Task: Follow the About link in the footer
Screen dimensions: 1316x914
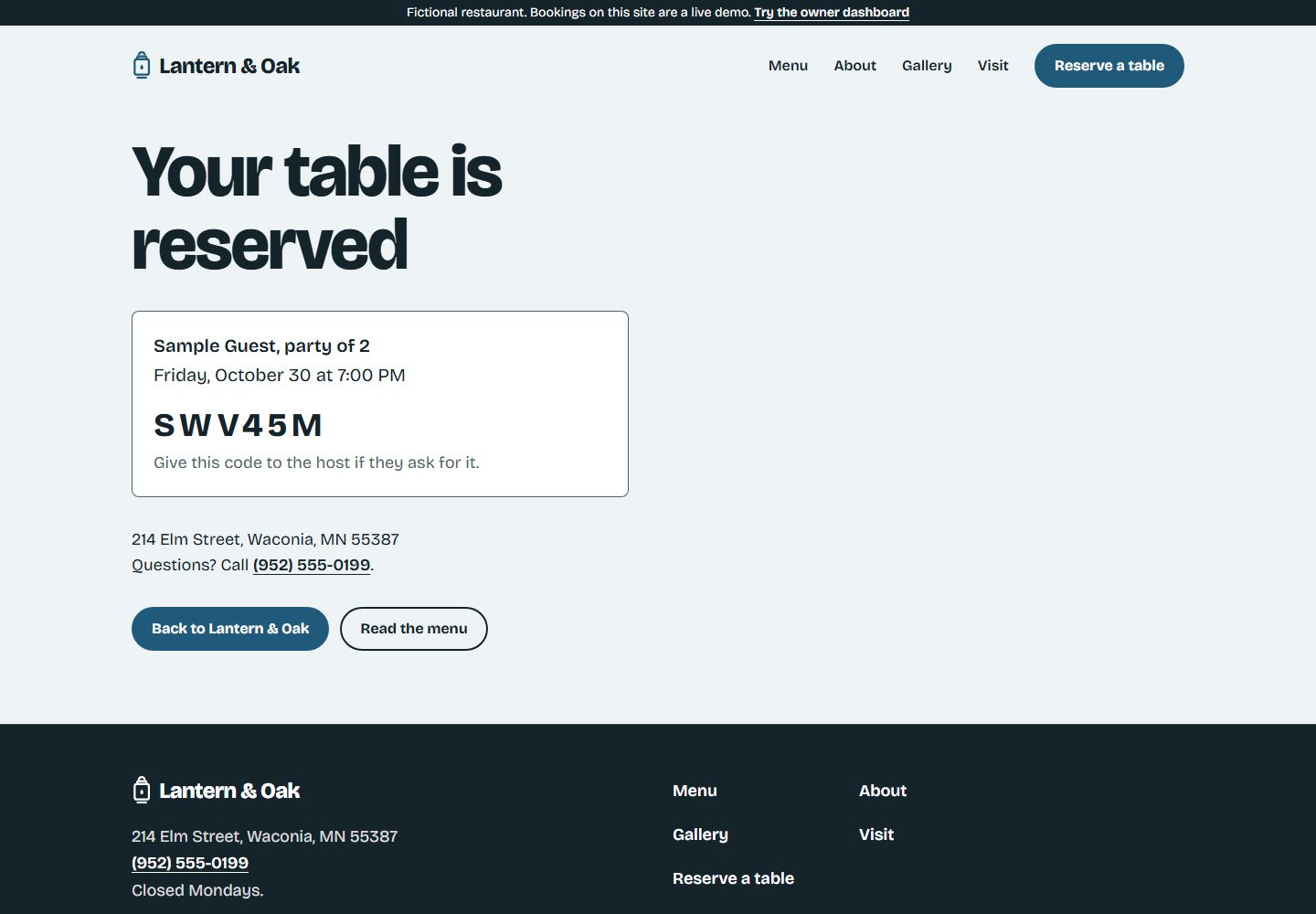Action: [883, 791]
